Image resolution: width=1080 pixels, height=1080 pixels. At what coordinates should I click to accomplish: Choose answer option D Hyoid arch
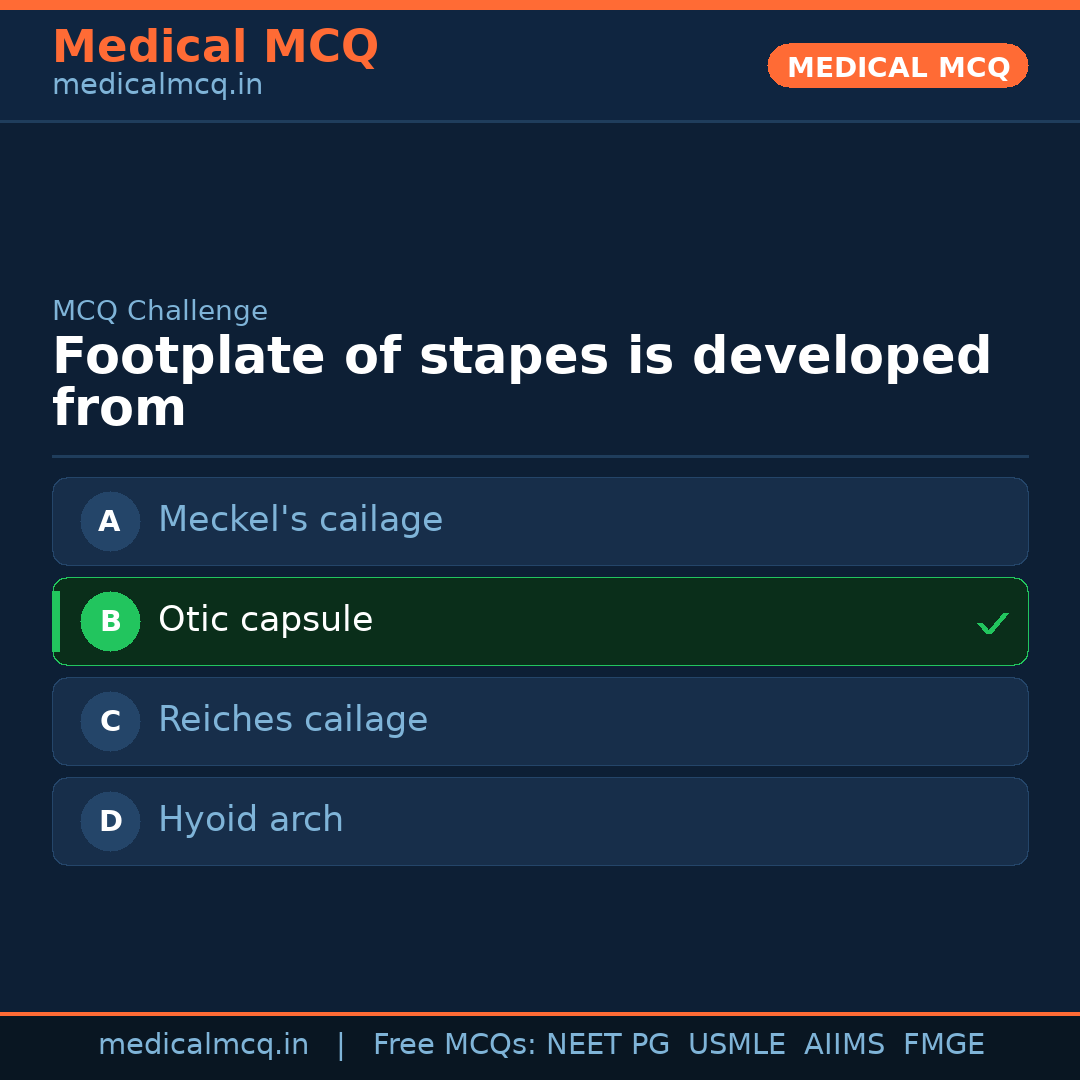point(540,821)
